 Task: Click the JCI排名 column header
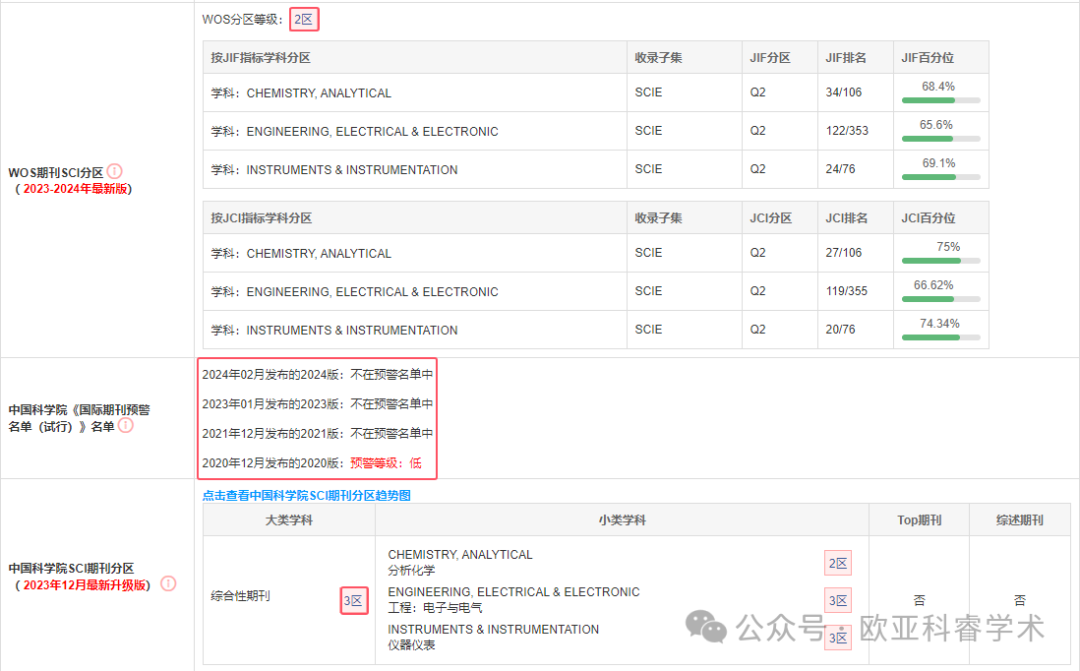click(855, 218)
